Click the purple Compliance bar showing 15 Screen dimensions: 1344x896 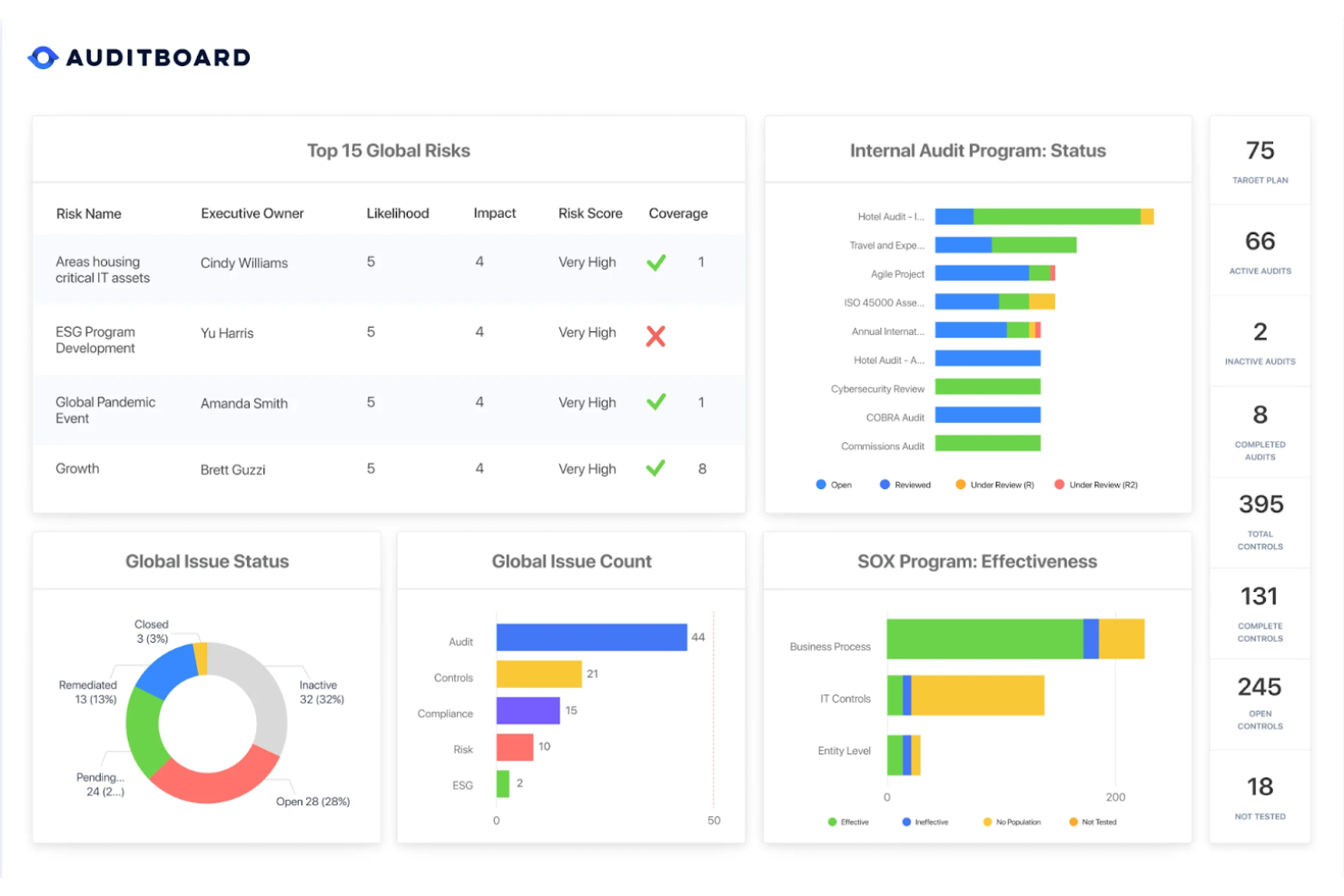[528, 710]
